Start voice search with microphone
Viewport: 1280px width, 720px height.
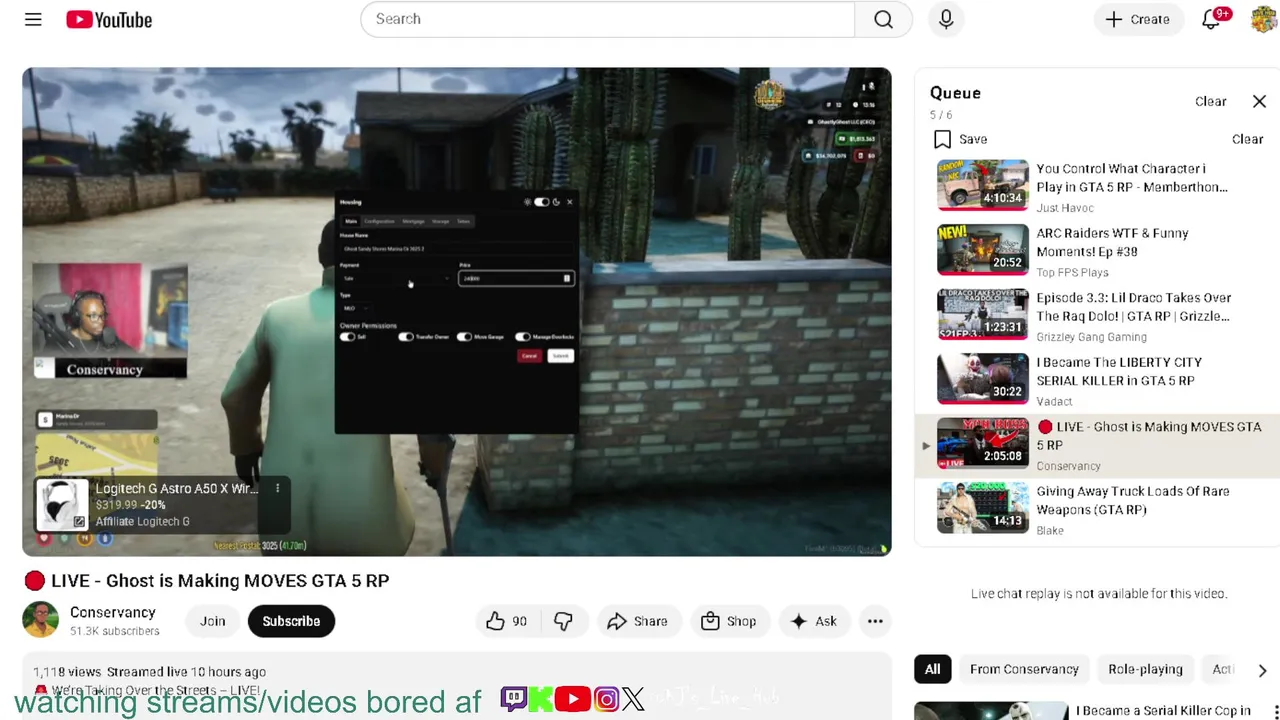point(946,19)
